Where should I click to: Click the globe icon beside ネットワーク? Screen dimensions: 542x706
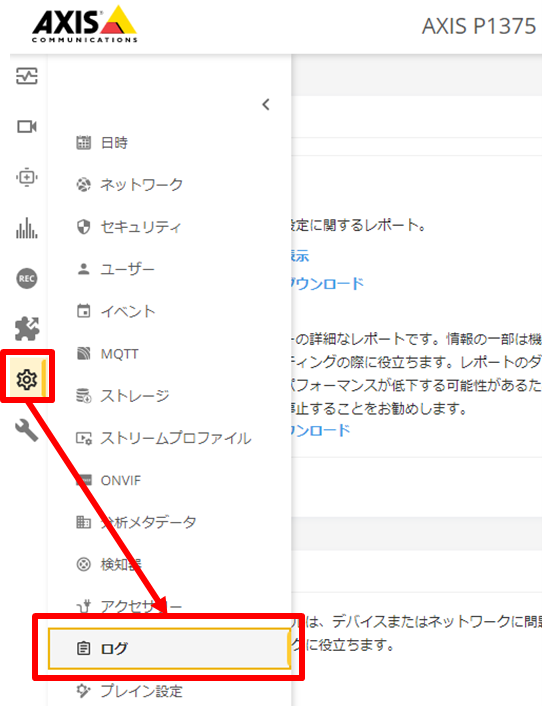[x=83, y=185]
